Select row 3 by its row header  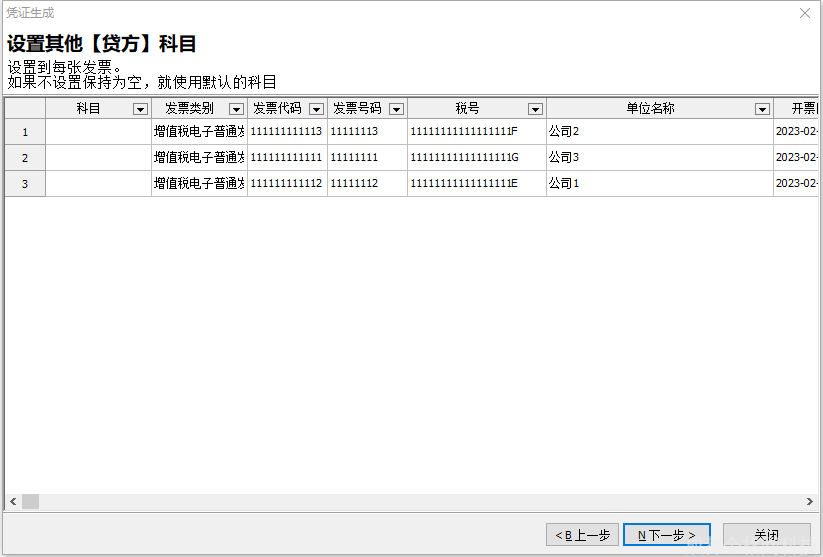(25, 184)
